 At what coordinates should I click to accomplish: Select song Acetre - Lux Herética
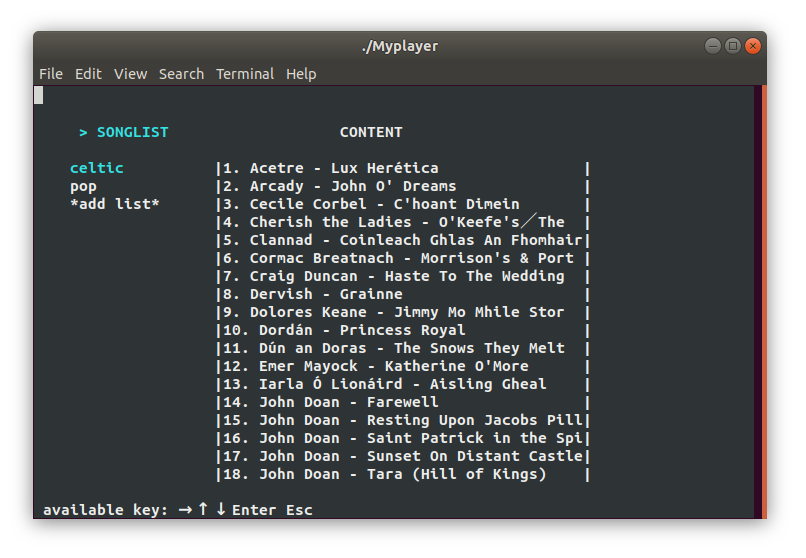tap(331, 168)
